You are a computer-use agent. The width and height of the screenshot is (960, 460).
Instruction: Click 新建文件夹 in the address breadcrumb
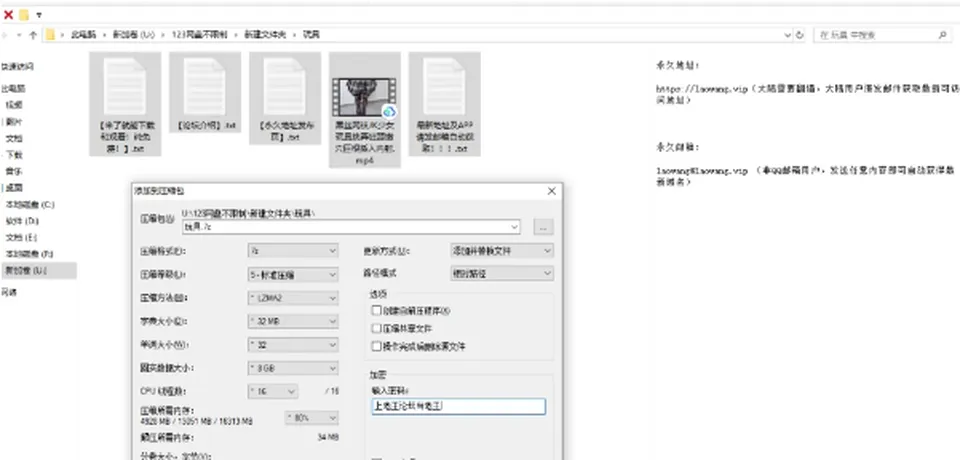tap(264, 35)
